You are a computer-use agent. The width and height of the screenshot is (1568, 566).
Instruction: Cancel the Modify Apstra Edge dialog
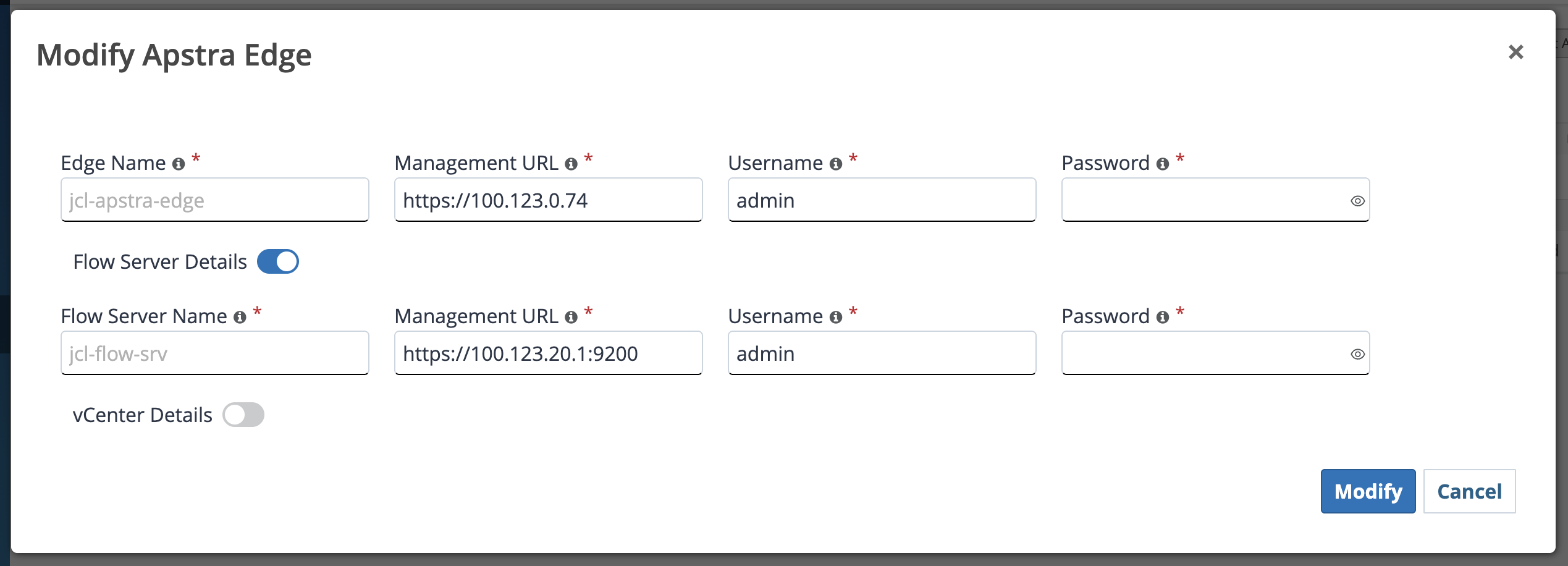[1469, 491]
